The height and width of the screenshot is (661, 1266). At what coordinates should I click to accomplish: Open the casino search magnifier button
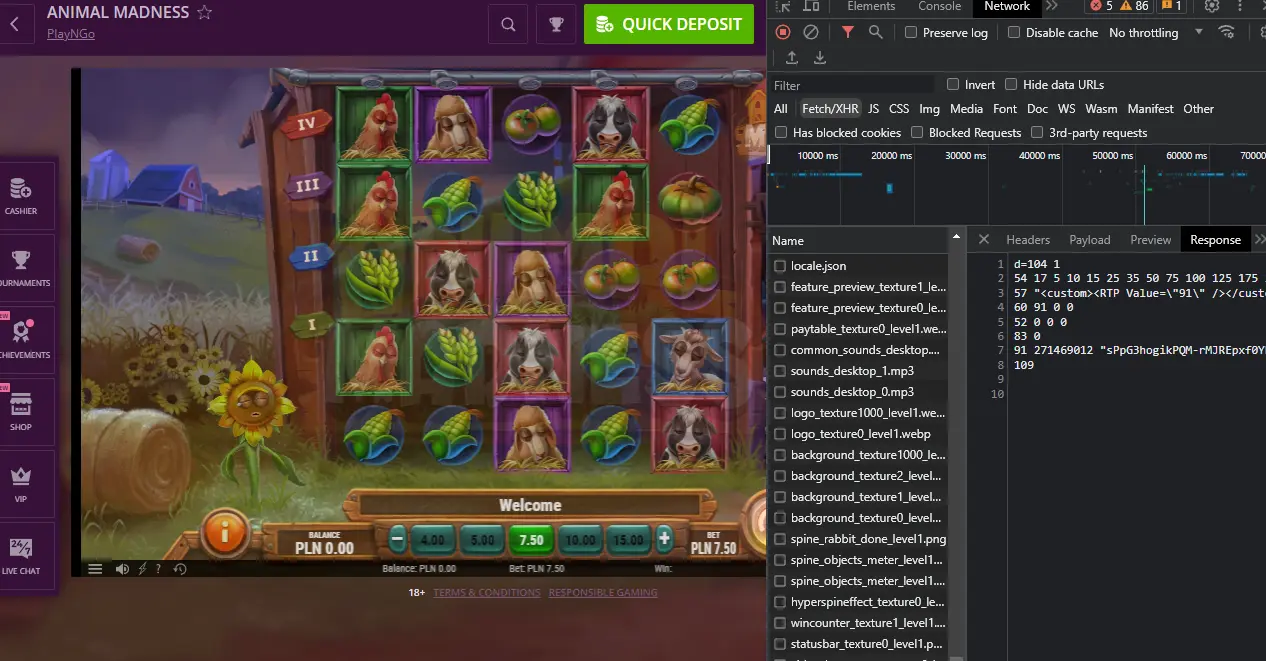(508, 25)
